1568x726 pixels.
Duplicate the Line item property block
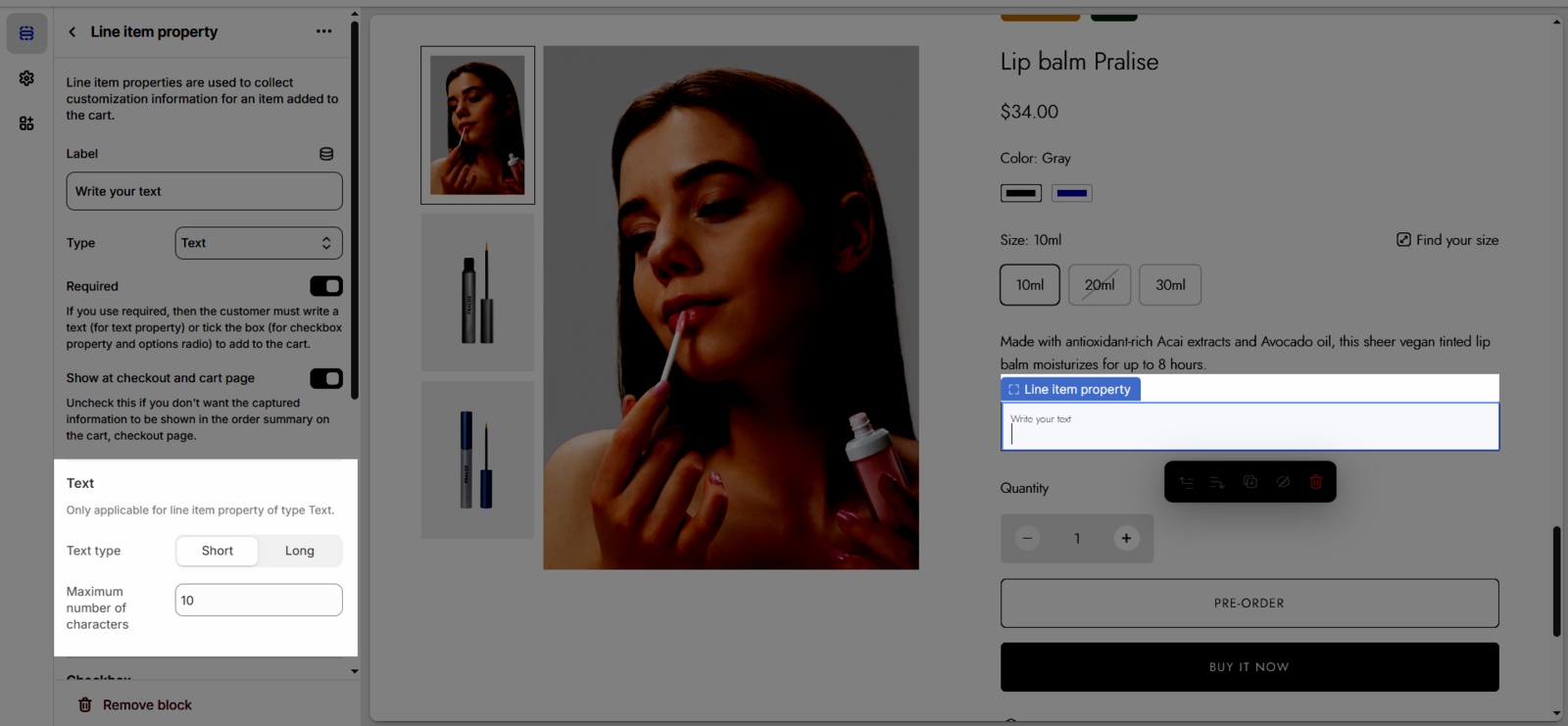1250,482
